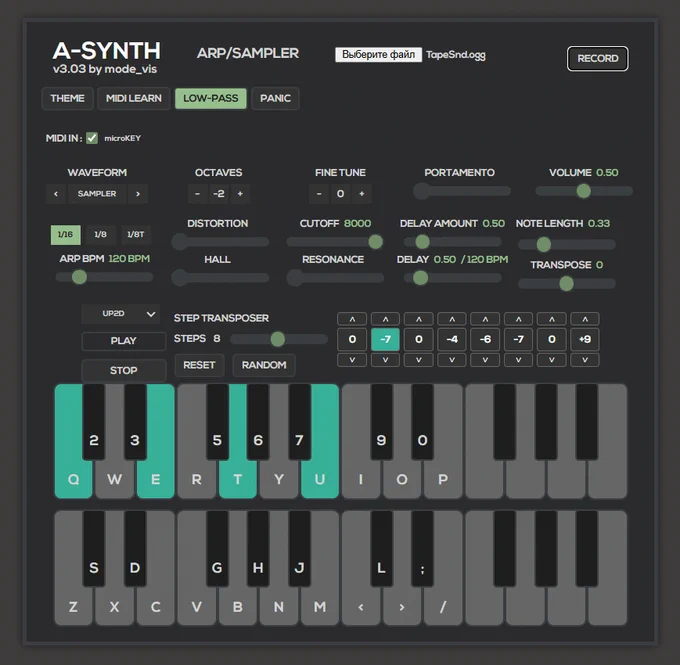Lower step 8 value with down arrow
This screenshot has height=665, width=680.
coord(585,360)
